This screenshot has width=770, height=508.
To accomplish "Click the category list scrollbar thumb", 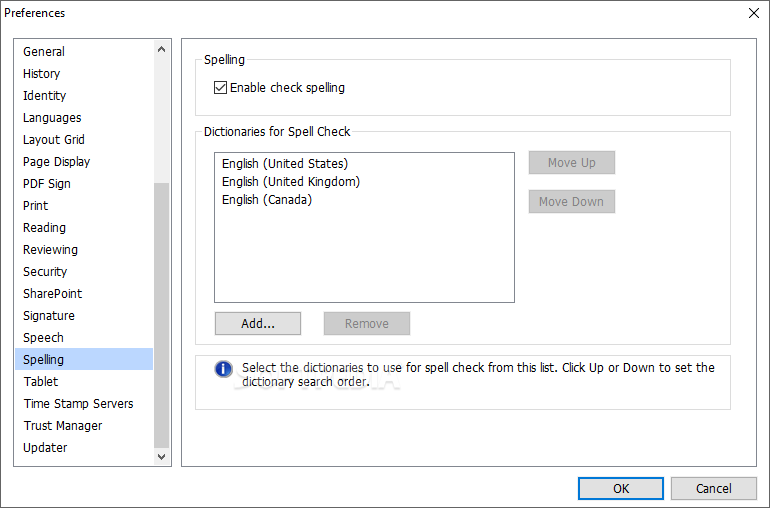I will pos(162,315).
